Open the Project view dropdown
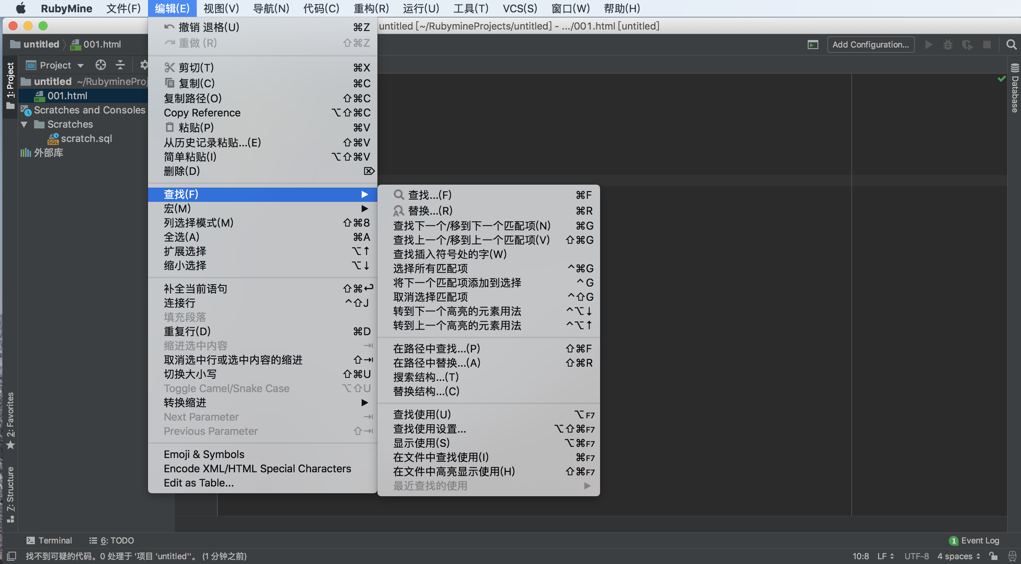Viewport: 1021px width, 564px height. coord(55,65)
